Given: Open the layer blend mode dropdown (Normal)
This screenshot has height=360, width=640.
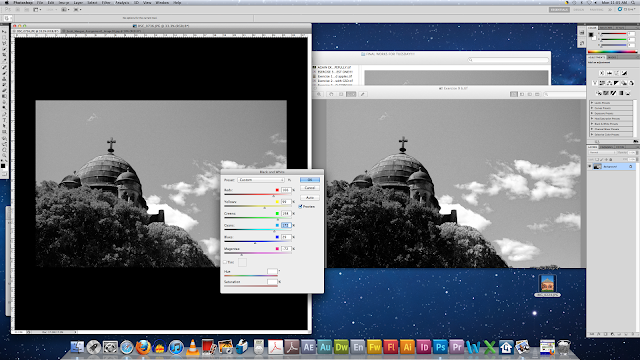Looking at the screenshot, I should (x=603, y=152).
